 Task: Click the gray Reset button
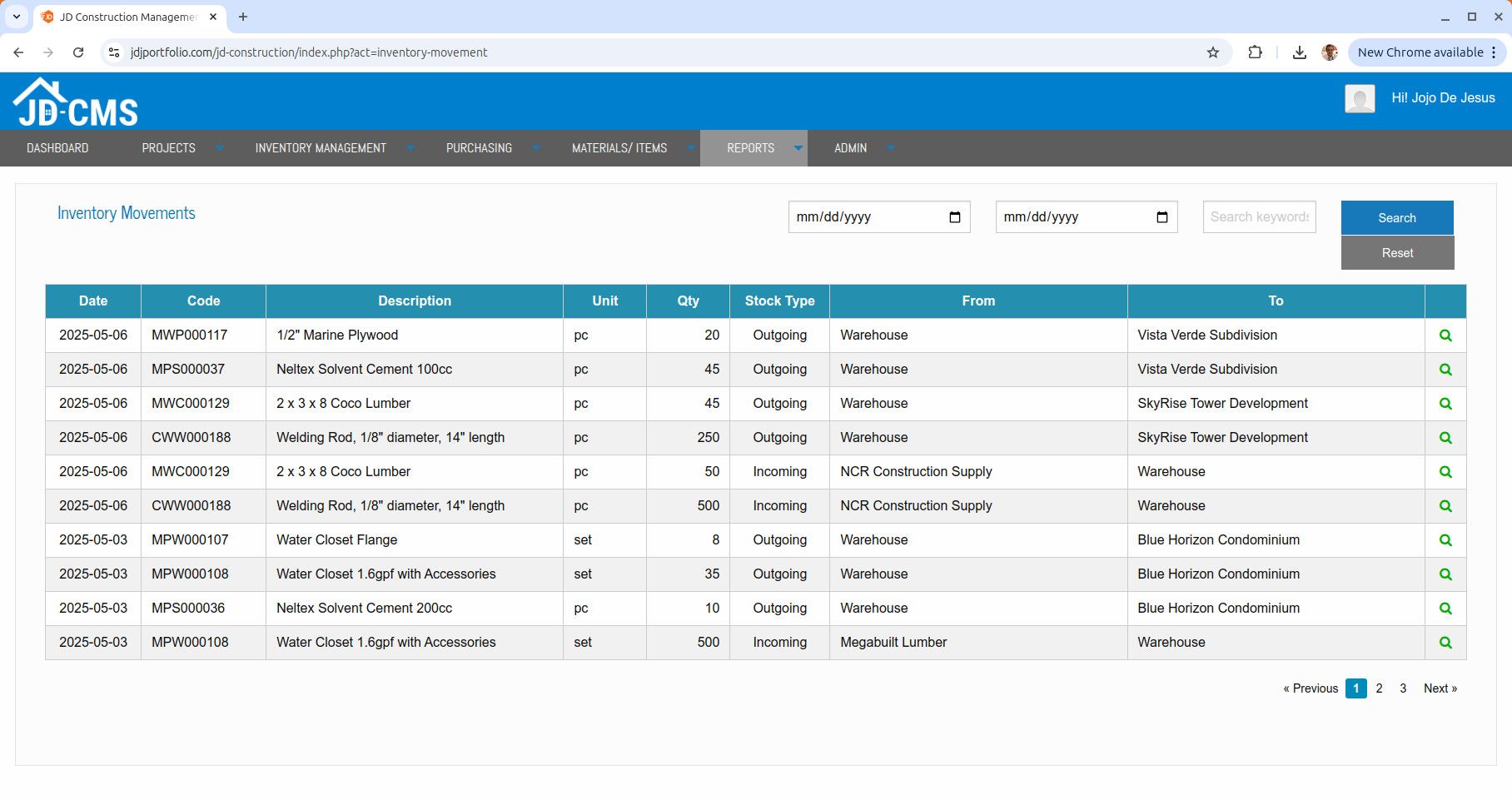[x=1396, y=253]
